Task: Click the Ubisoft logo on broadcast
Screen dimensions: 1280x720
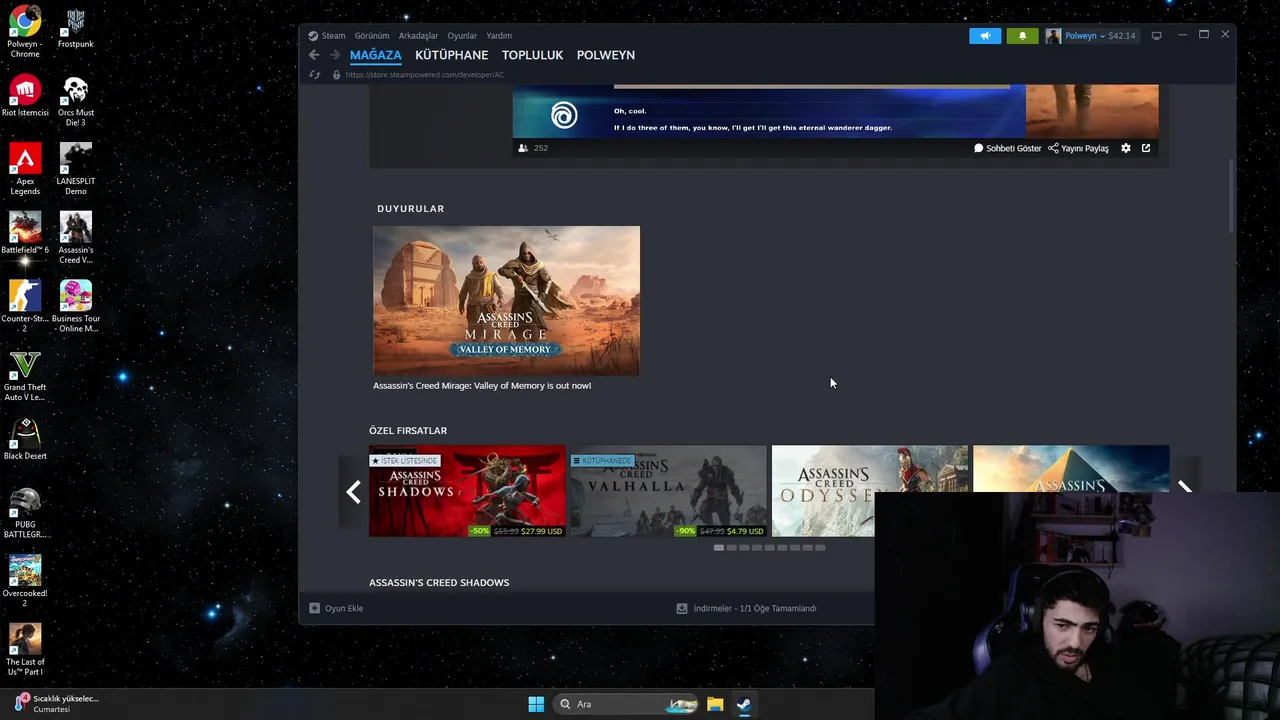Action: pyautogui.click(x=564, y=115)
